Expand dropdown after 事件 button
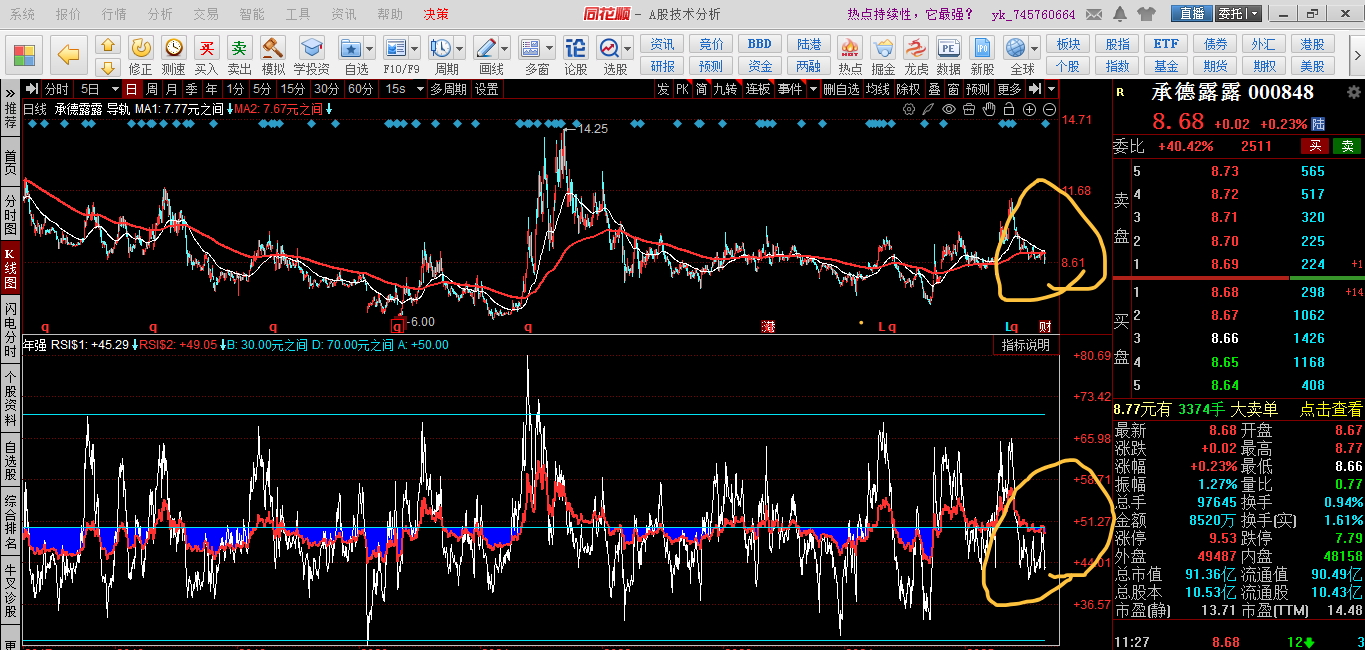The height and width of the screenshot is (650, 1365). point(814,89)
